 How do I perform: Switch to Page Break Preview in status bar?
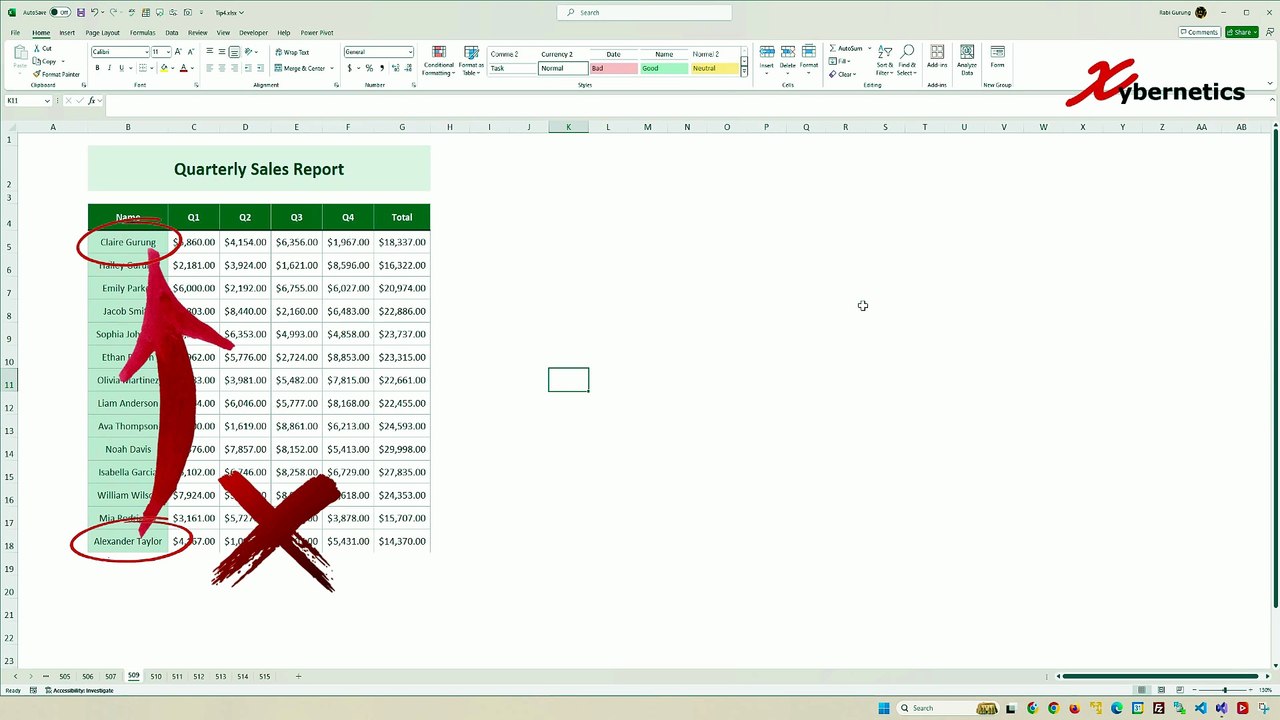coord(1180,690)
